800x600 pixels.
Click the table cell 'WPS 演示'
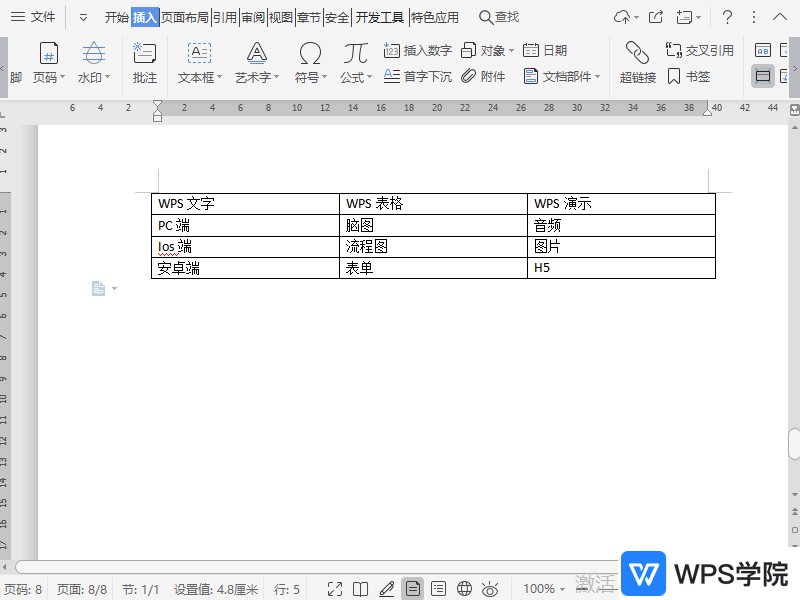621,204
